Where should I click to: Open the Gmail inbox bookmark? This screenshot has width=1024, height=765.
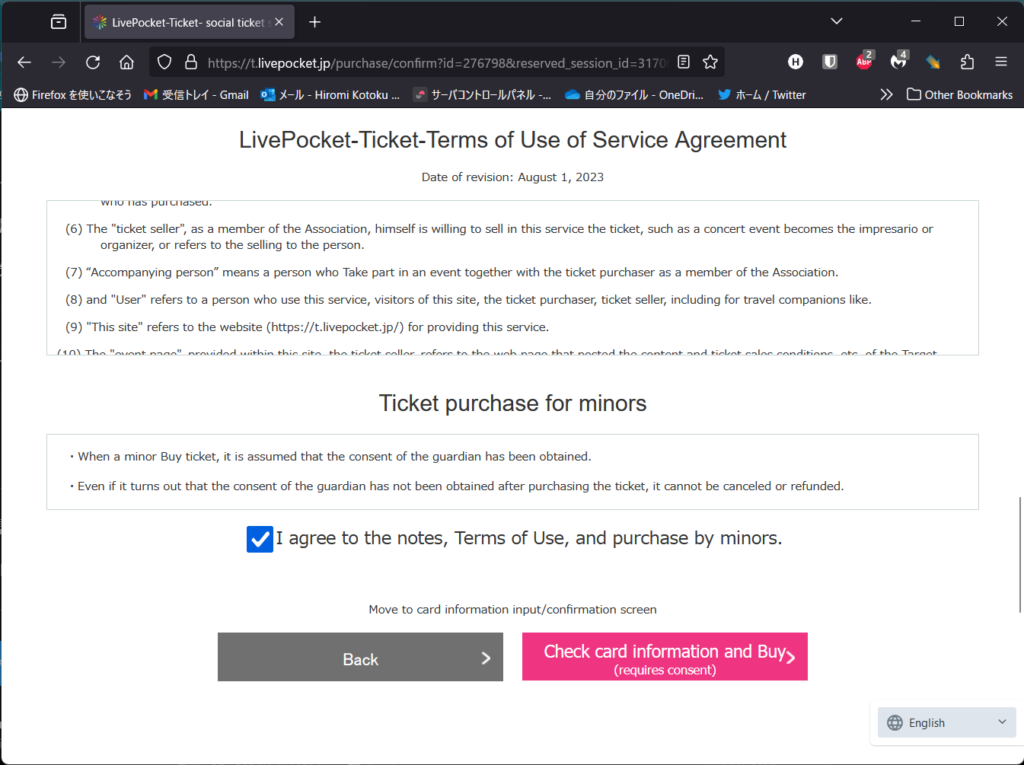pos(196,95)
